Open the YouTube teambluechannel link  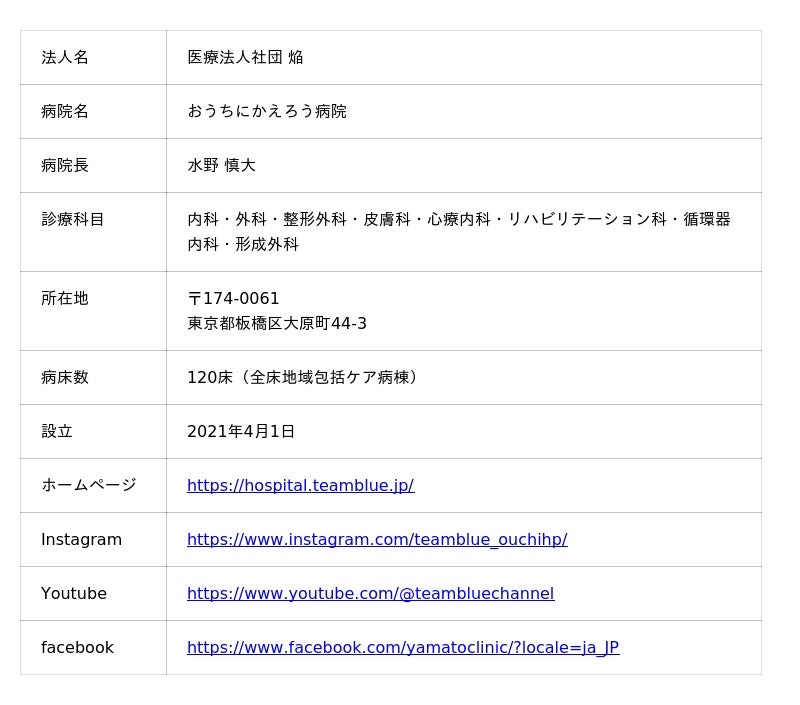pyautogui.click(x=370, y=593)
